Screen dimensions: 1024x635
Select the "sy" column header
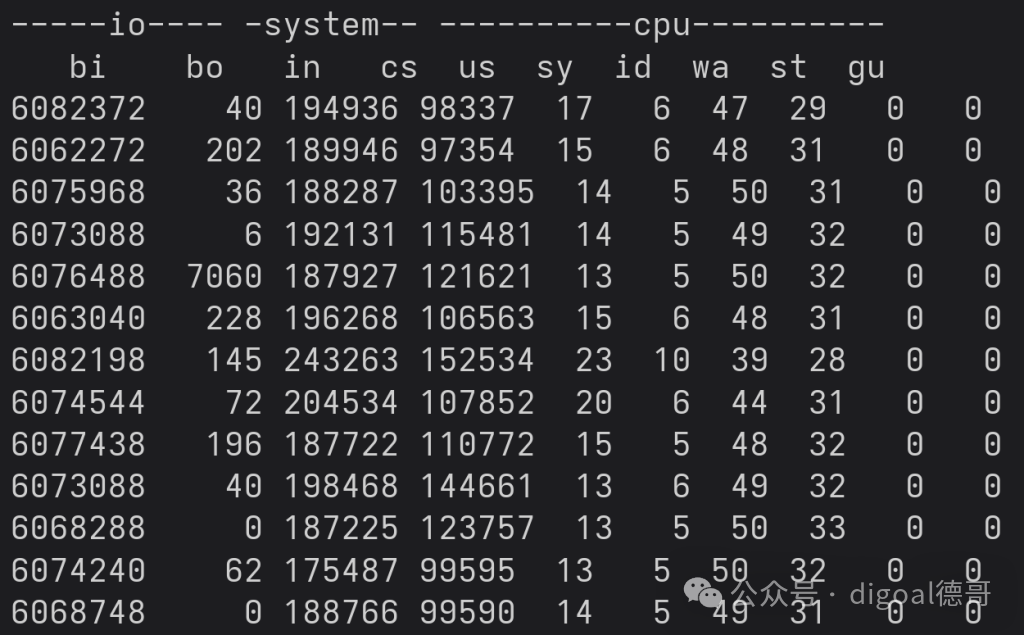tap(554, 69)
